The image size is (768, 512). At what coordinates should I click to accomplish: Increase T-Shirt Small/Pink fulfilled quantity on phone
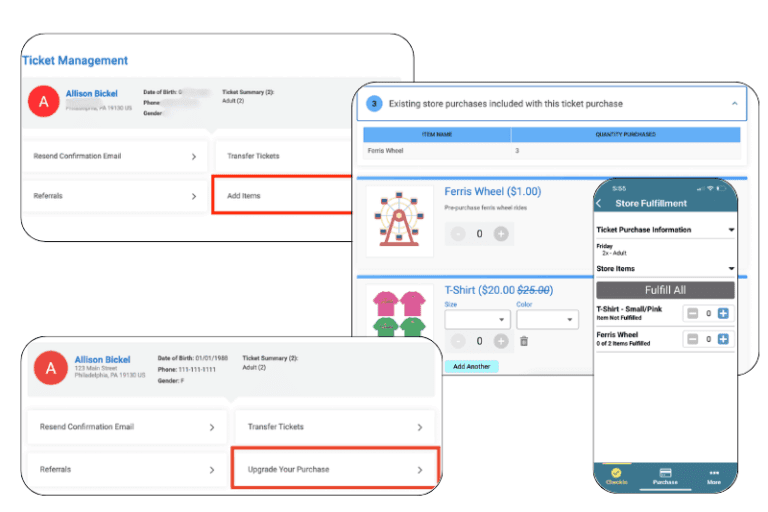click(723, 314)
